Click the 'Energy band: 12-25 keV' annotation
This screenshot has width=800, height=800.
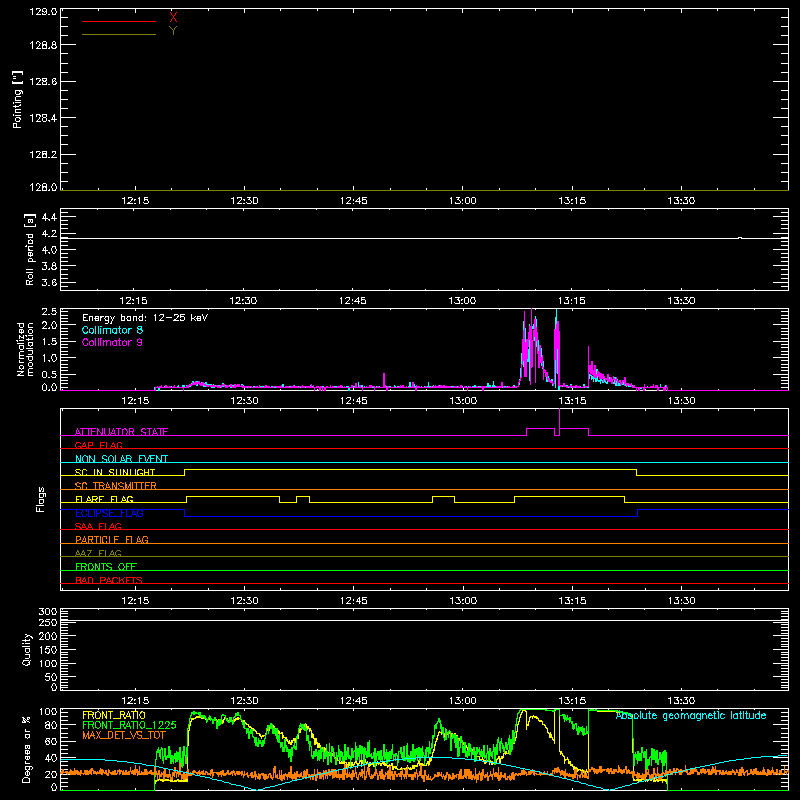coord(145,318)
